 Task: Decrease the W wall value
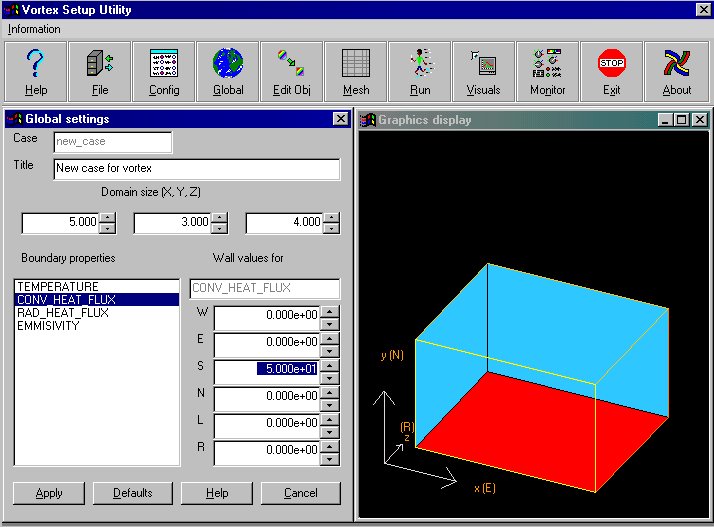330,324
